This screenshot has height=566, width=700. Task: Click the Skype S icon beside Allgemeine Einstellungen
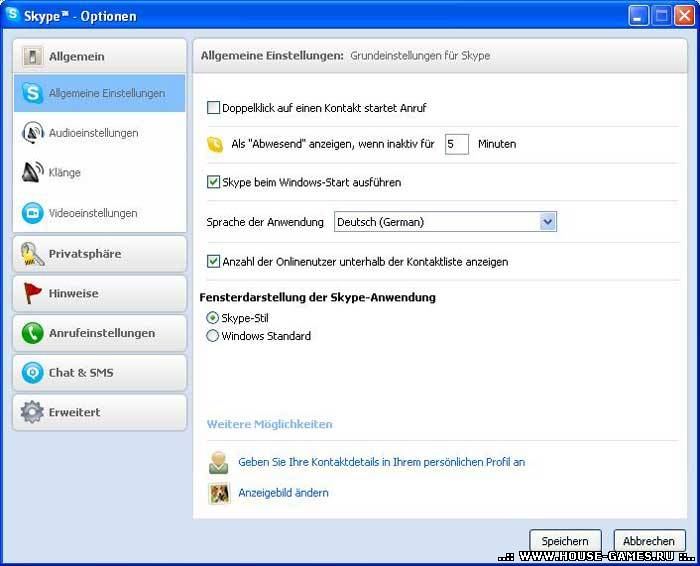33,93
